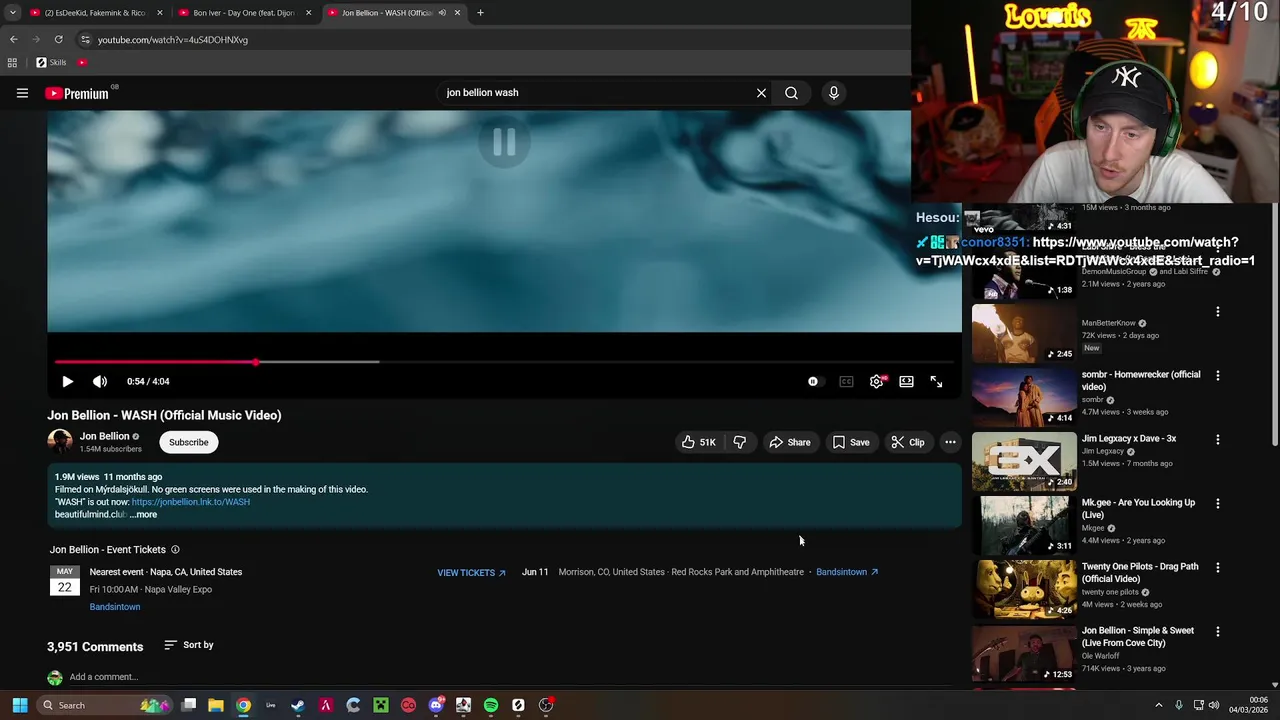Image resolution: width=1280 pixels, height=720 pixels.
Task: Open options menu for ManBetterKnow video
Action: (x=1218, y=312)
